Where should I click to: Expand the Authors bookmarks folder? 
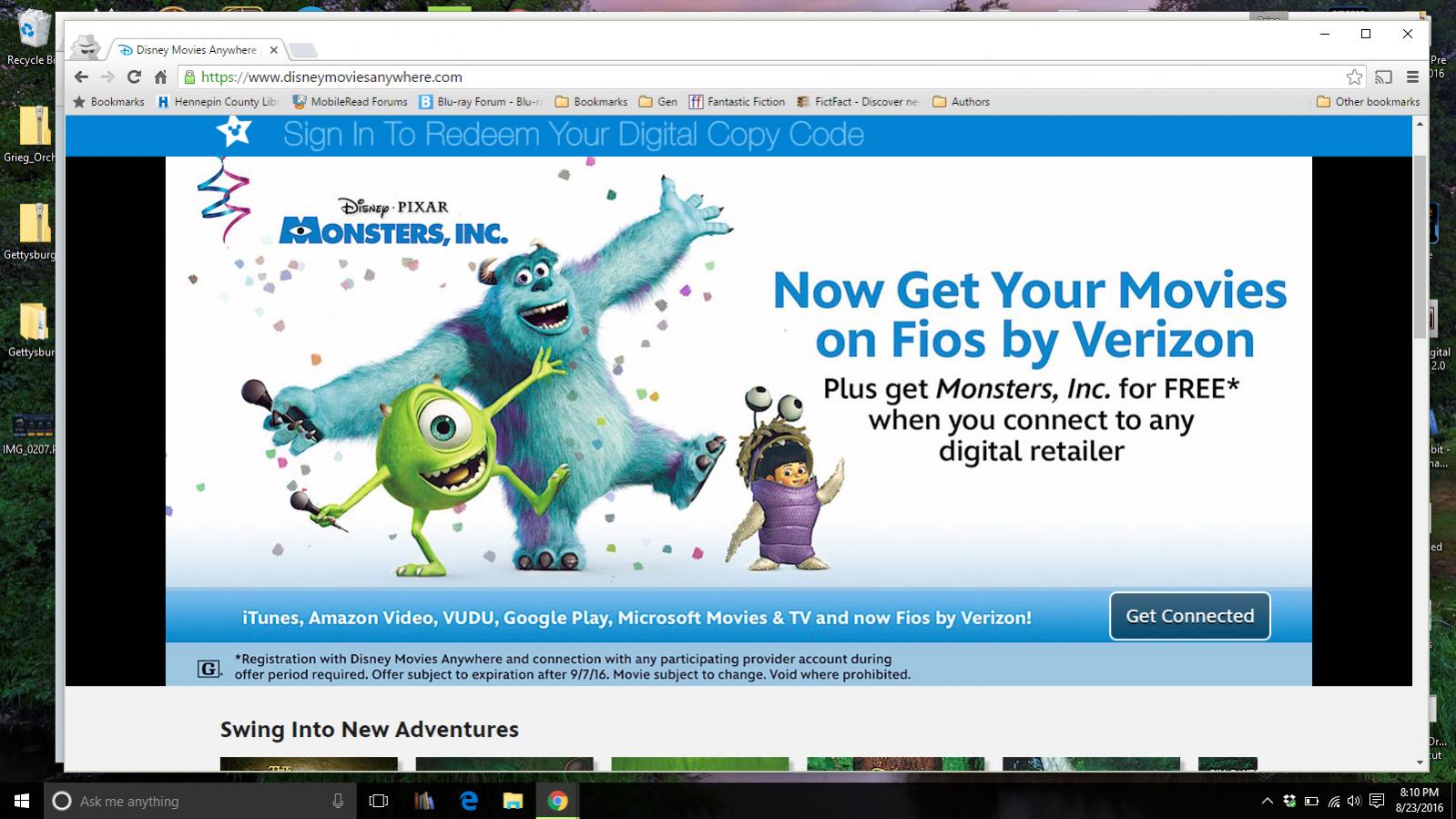coord(961,102)
